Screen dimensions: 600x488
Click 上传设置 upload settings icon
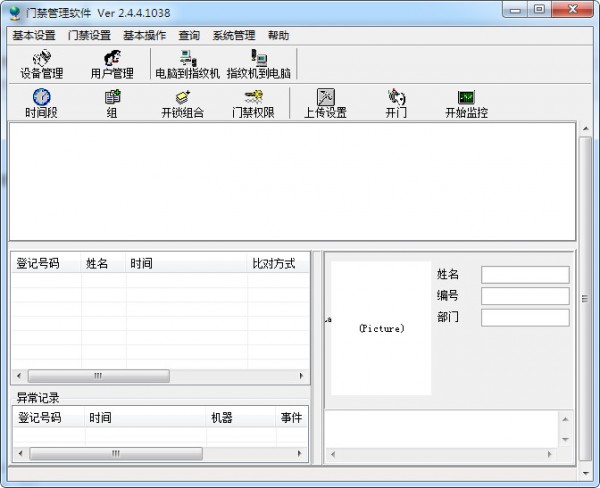pyautogui.click(x=325, y=103)
